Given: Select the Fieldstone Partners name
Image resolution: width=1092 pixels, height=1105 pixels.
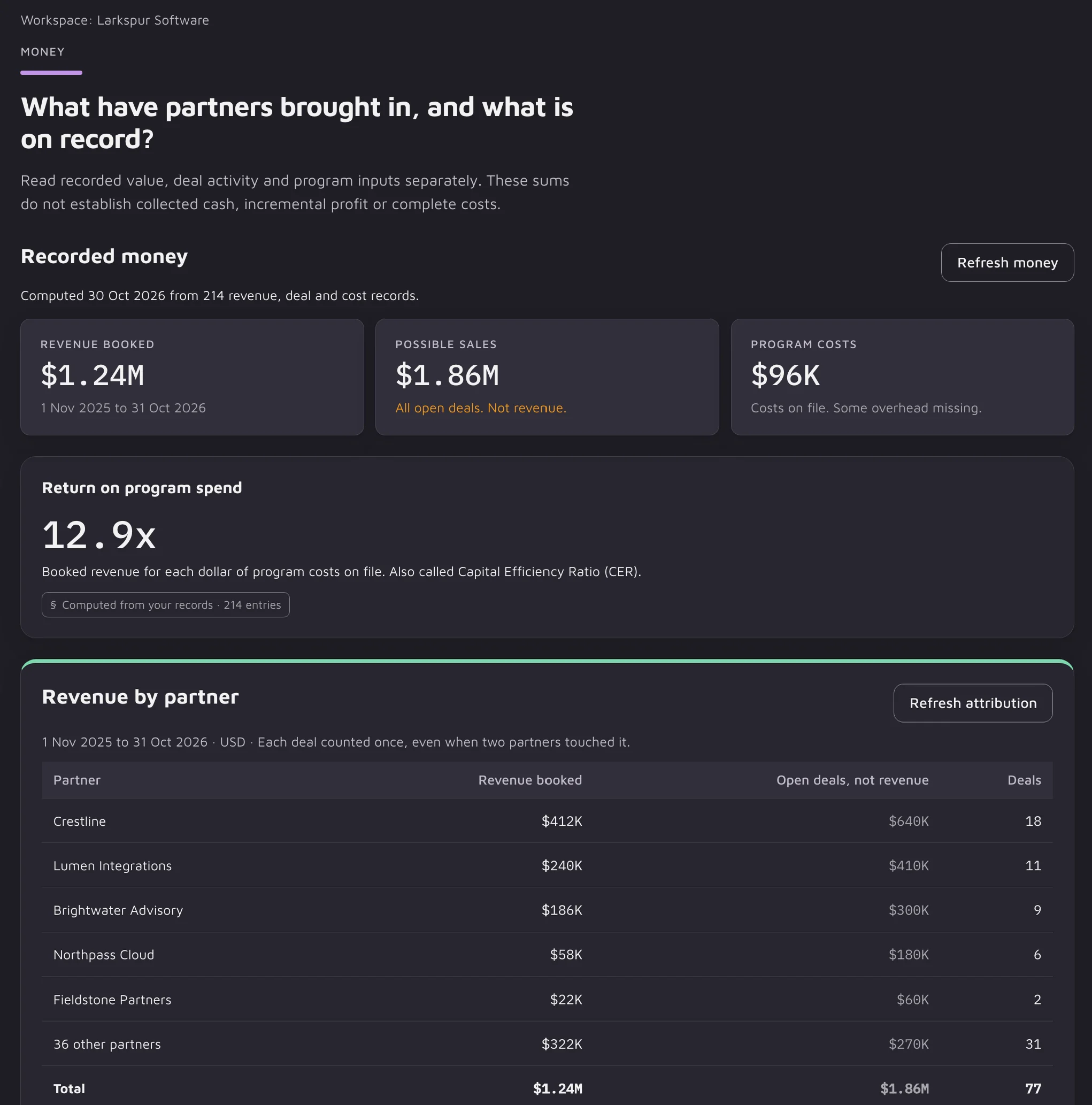Looking at the screenshot, I should (112, 1000).
